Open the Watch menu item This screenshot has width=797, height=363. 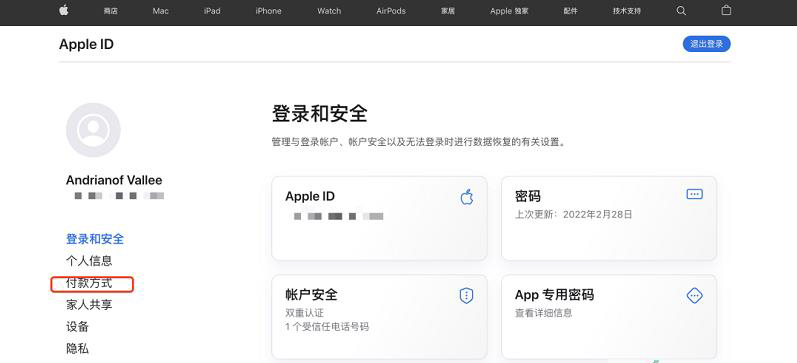(329, 11)
